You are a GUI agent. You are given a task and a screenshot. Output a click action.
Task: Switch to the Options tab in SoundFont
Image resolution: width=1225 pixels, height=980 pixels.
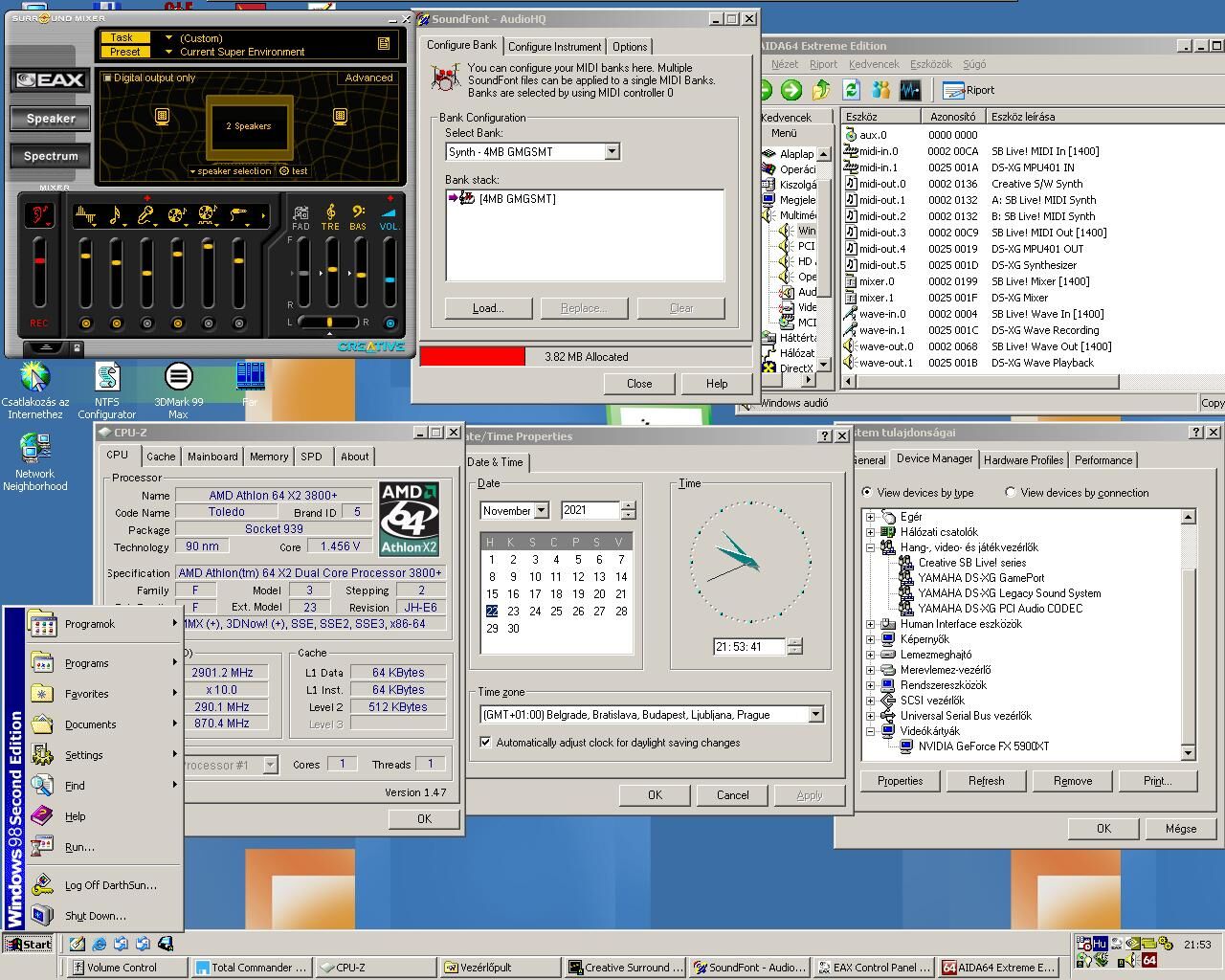(x=630, y=47)
